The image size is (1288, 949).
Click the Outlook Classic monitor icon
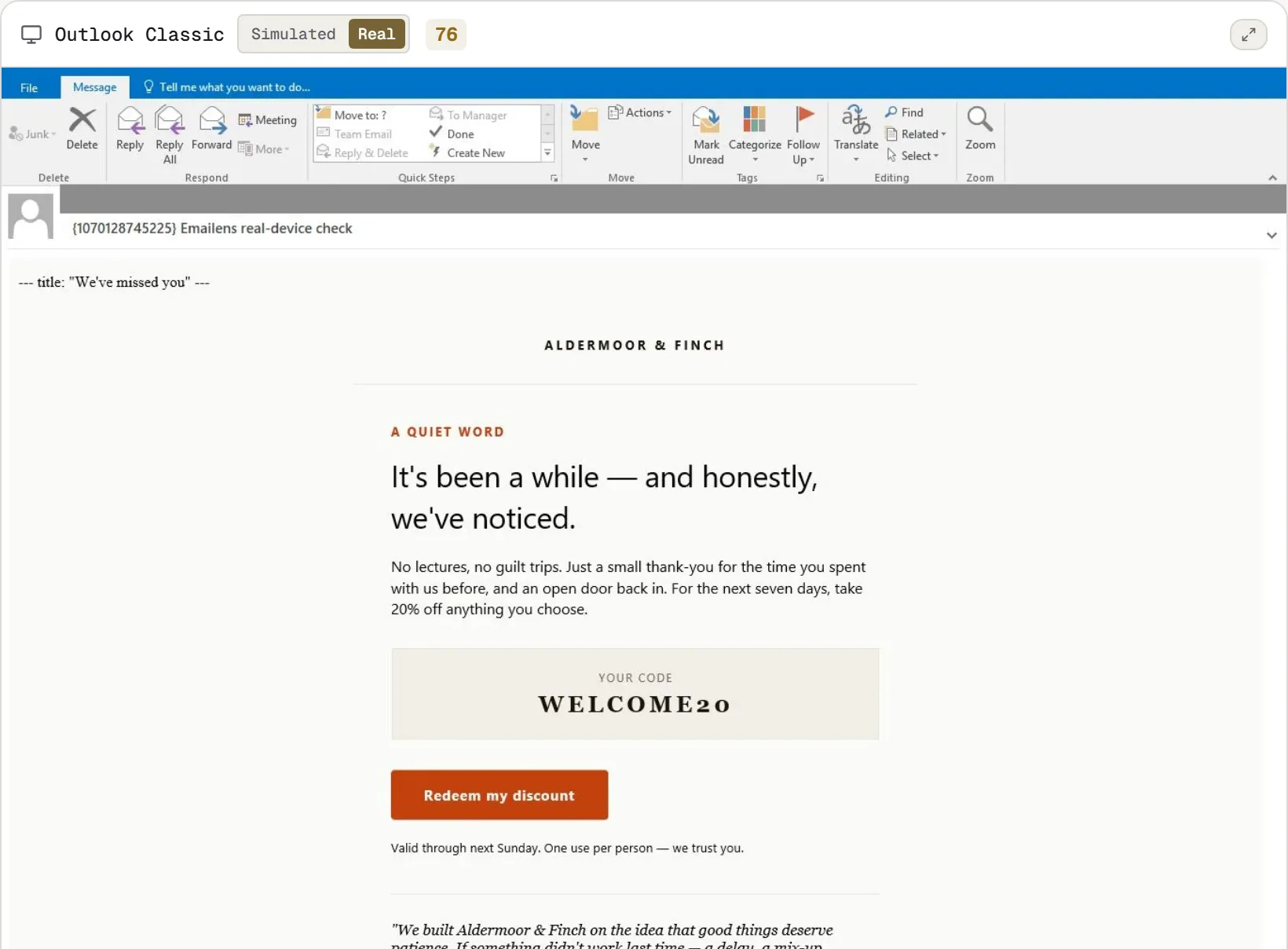point(31,35)
